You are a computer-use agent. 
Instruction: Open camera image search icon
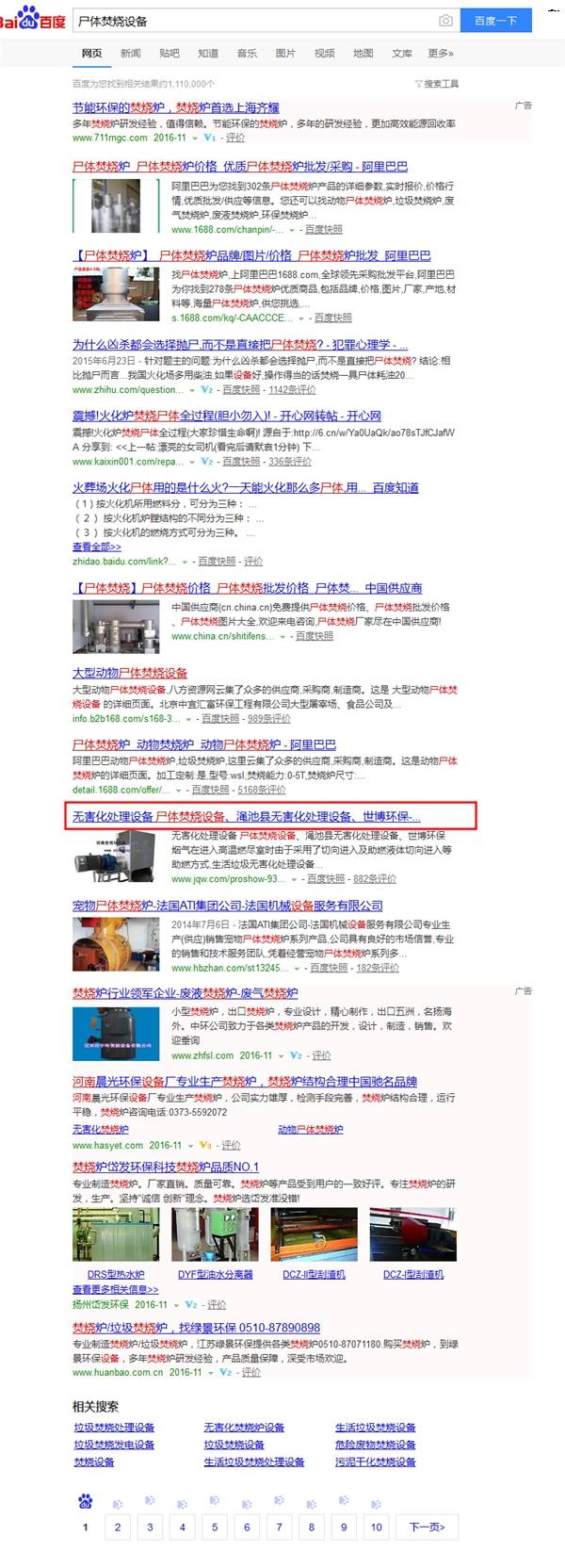pos(446,21)
